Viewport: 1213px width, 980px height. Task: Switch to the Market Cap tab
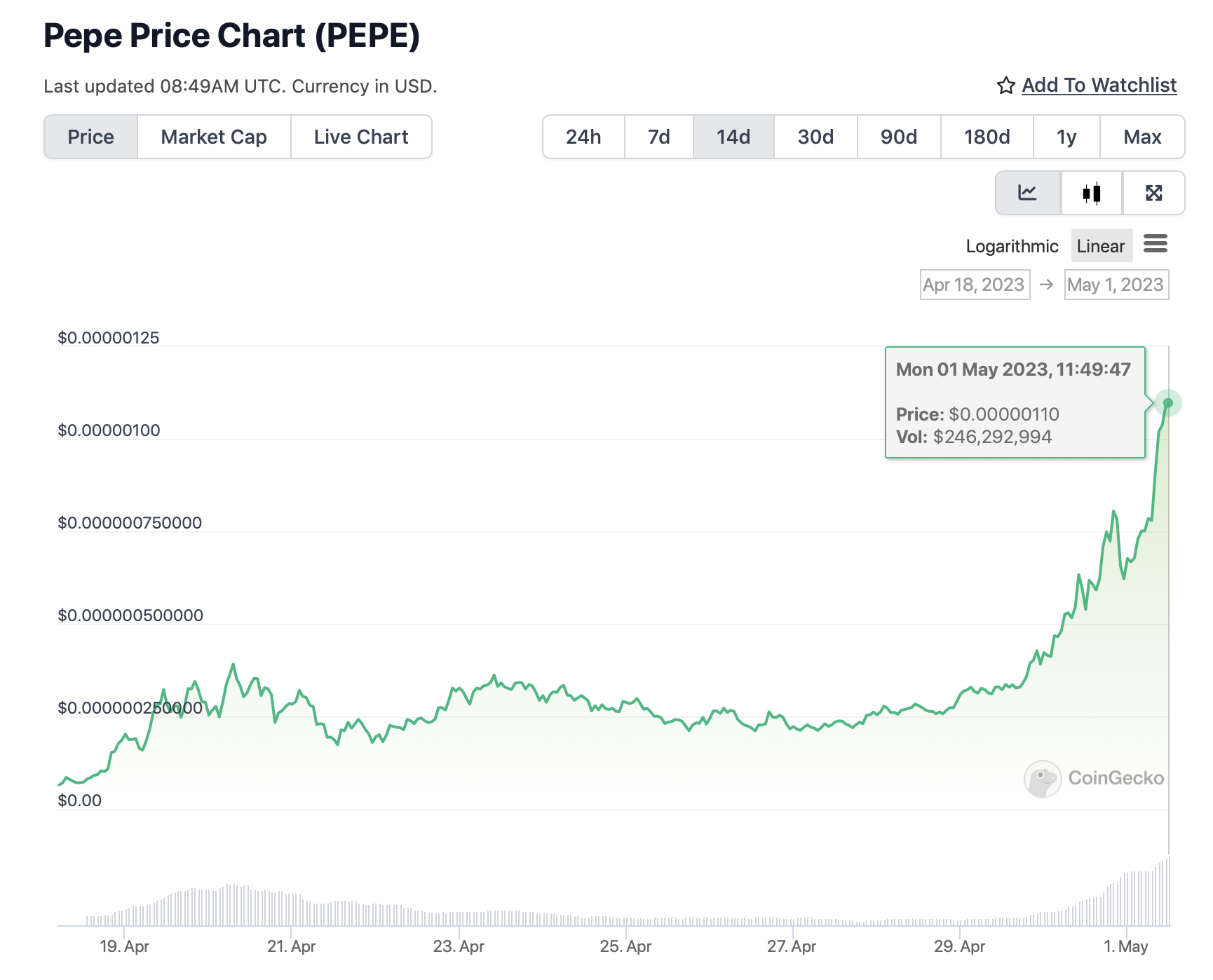(214, 137)
